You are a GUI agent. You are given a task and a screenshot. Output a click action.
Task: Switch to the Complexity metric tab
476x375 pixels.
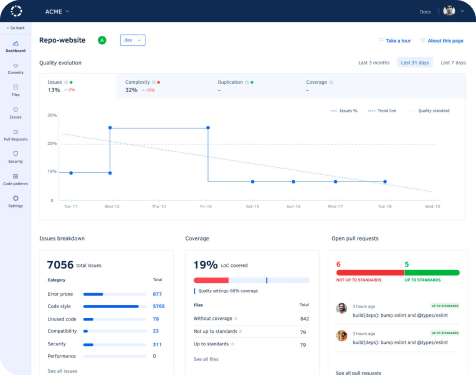point(163,86)
